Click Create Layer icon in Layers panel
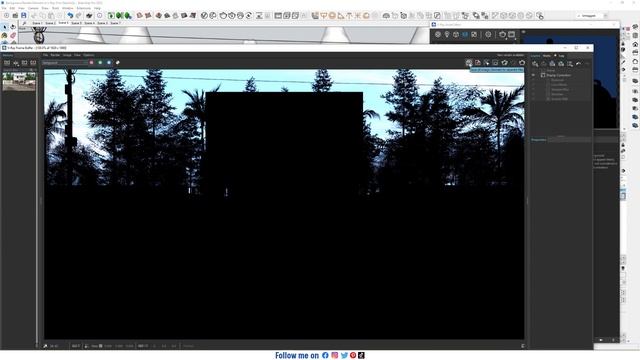 tap(535, 64)
